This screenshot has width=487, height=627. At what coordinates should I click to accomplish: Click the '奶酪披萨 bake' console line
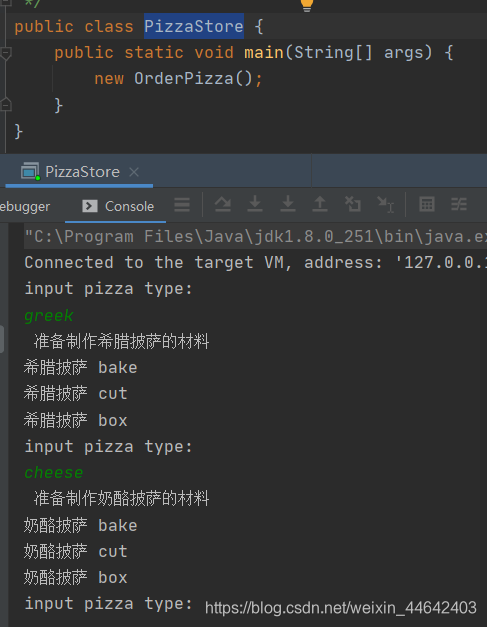[x=80, y=525]
